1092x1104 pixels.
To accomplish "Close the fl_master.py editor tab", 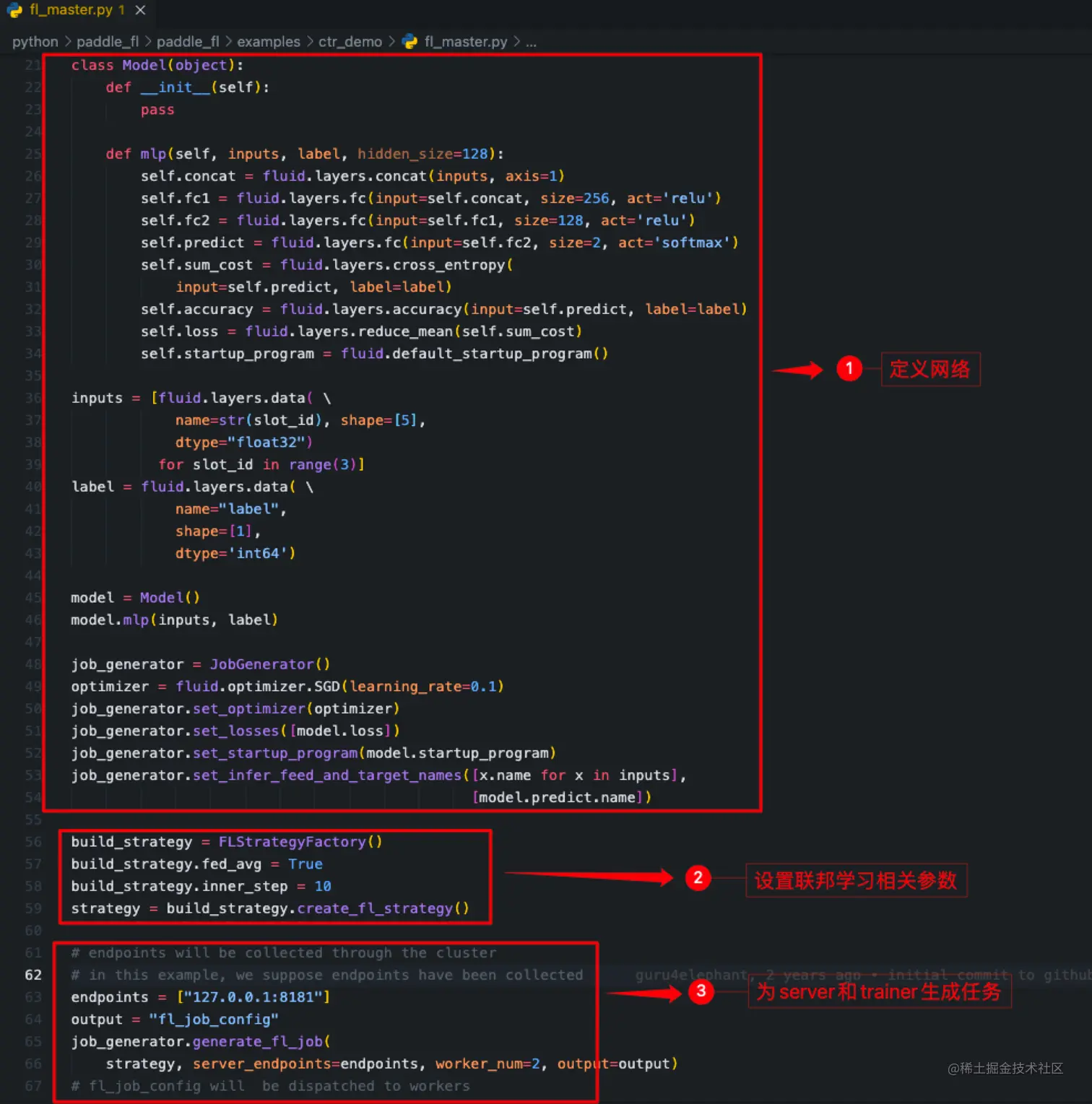I will (140, 10).
